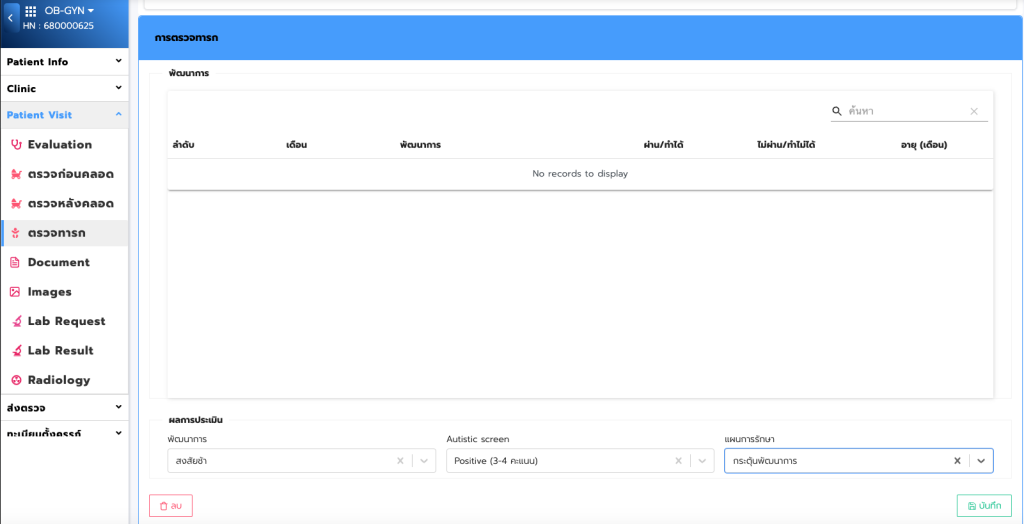Screen dimensions: 1024x524
Task: Clear the พัฒนาการ selection สงสัยช้า
Action: coord(400,461)
